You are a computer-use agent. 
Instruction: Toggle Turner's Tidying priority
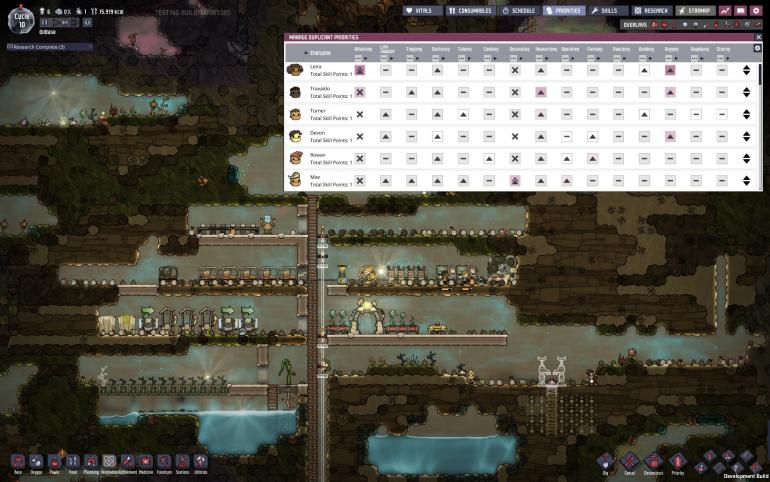463,114
